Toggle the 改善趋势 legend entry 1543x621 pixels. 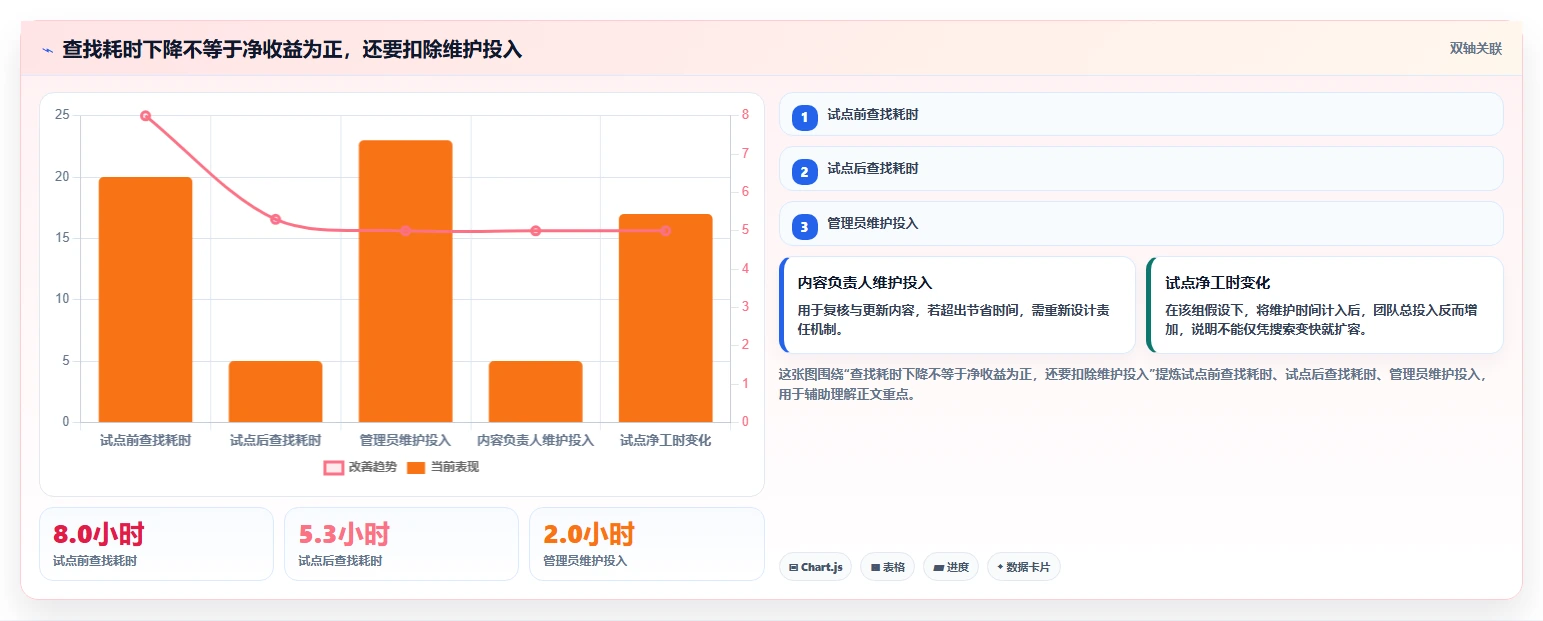(x=360, y=467)
